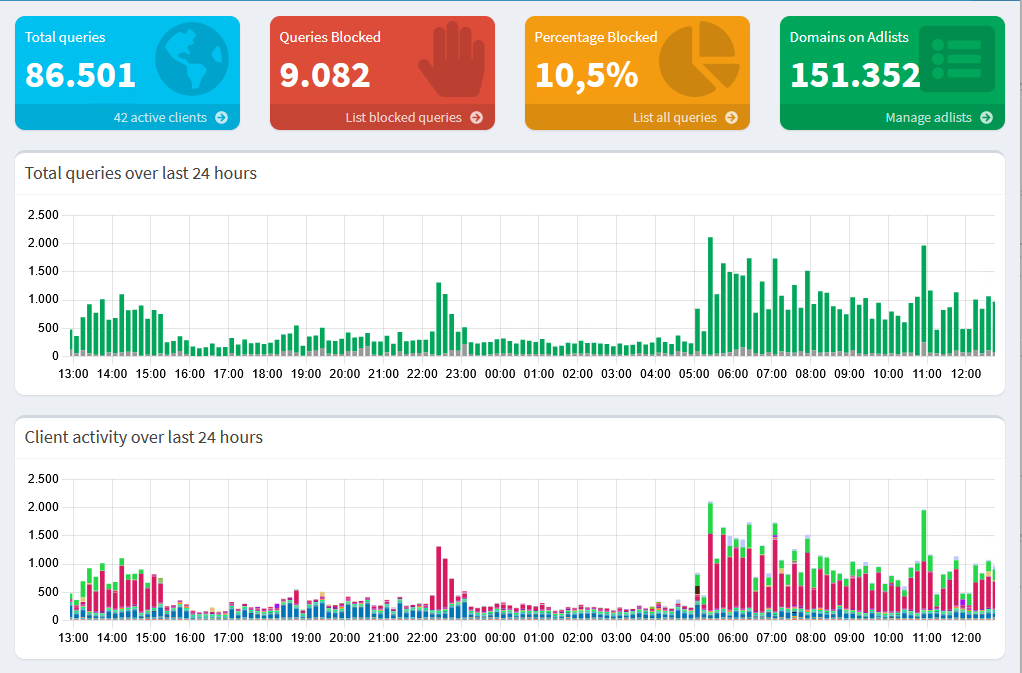
Task: Select the 86.501 total queries value
Action: tap(80, 74)
